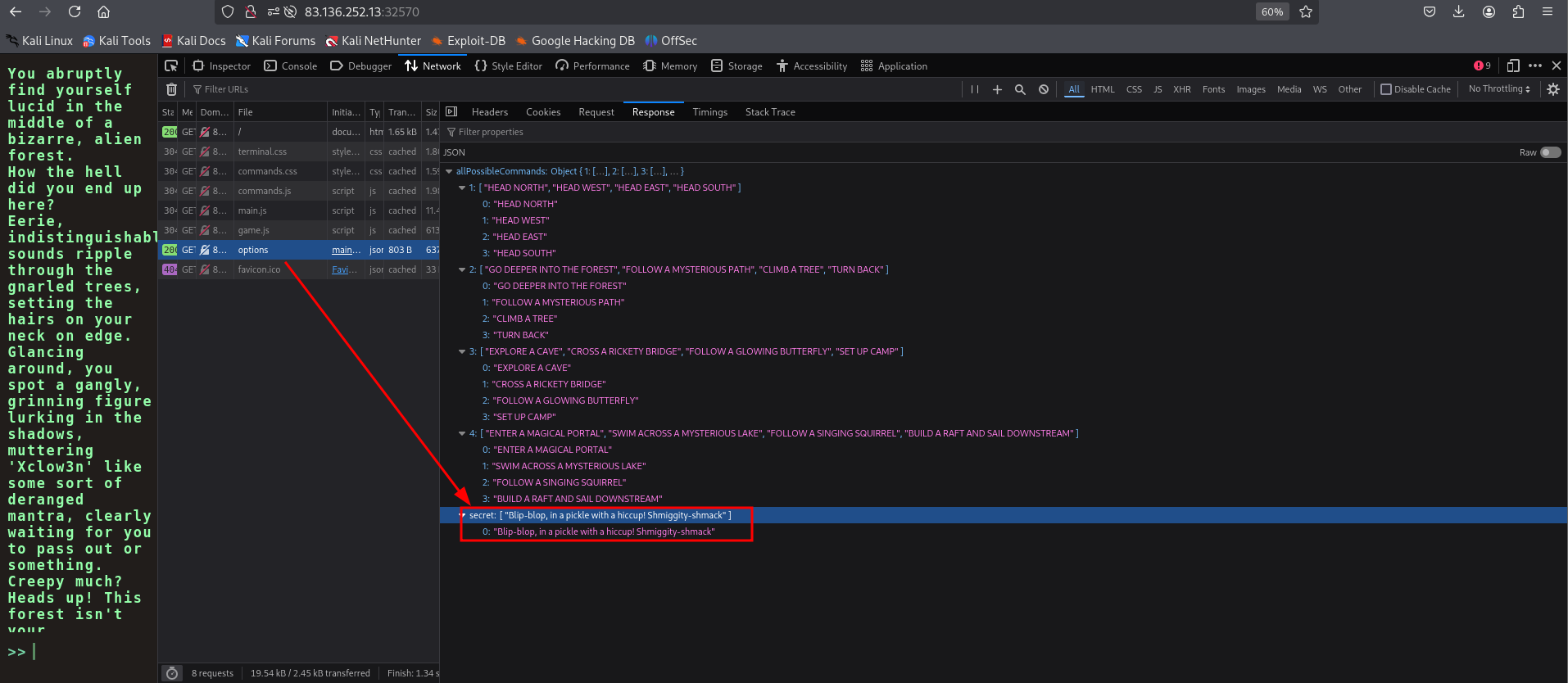Pause network recording button
Image resolution: width=1568 pixels, height=683 pixels.
(x=974, y=89)
